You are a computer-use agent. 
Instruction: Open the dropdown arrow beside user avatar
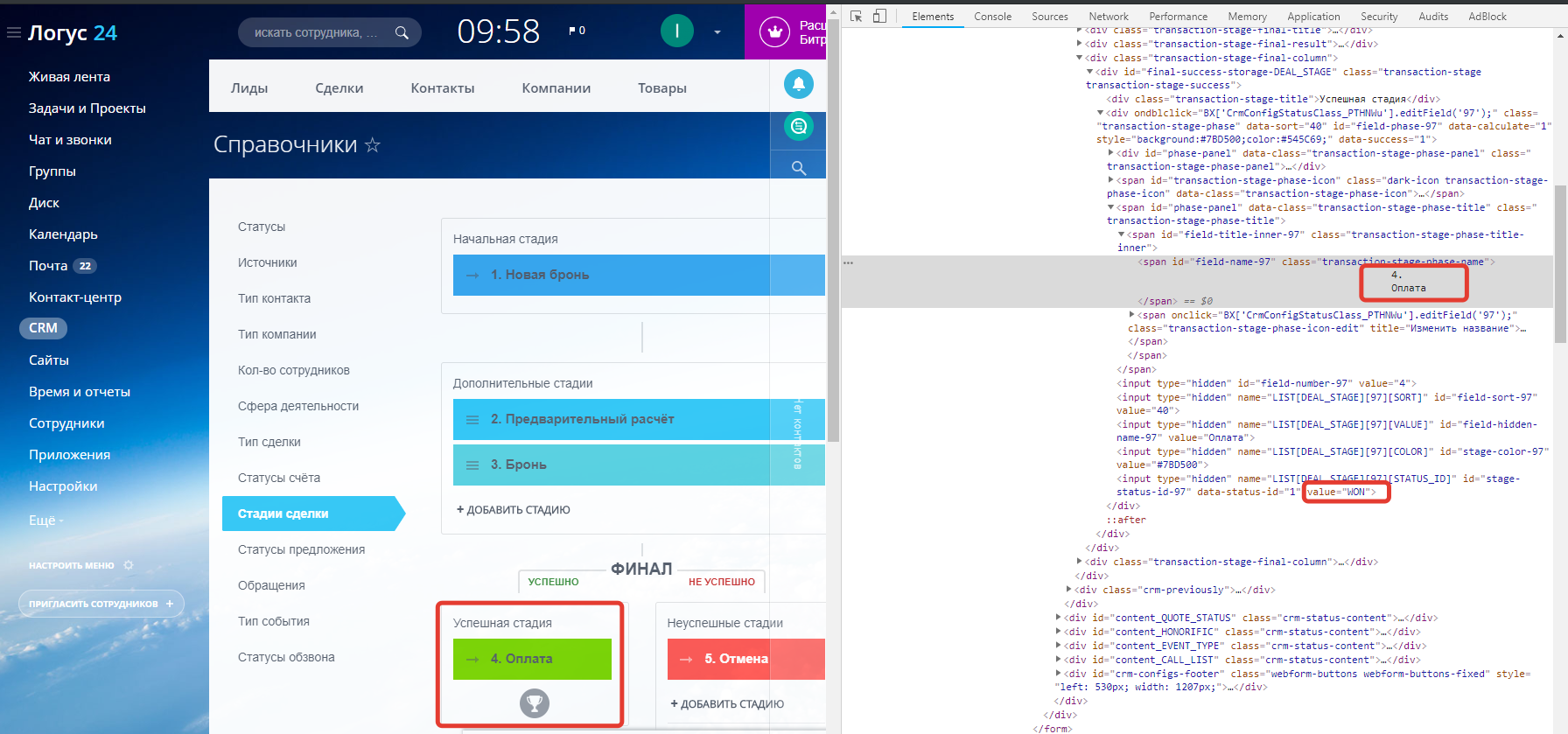click(717, 32)
